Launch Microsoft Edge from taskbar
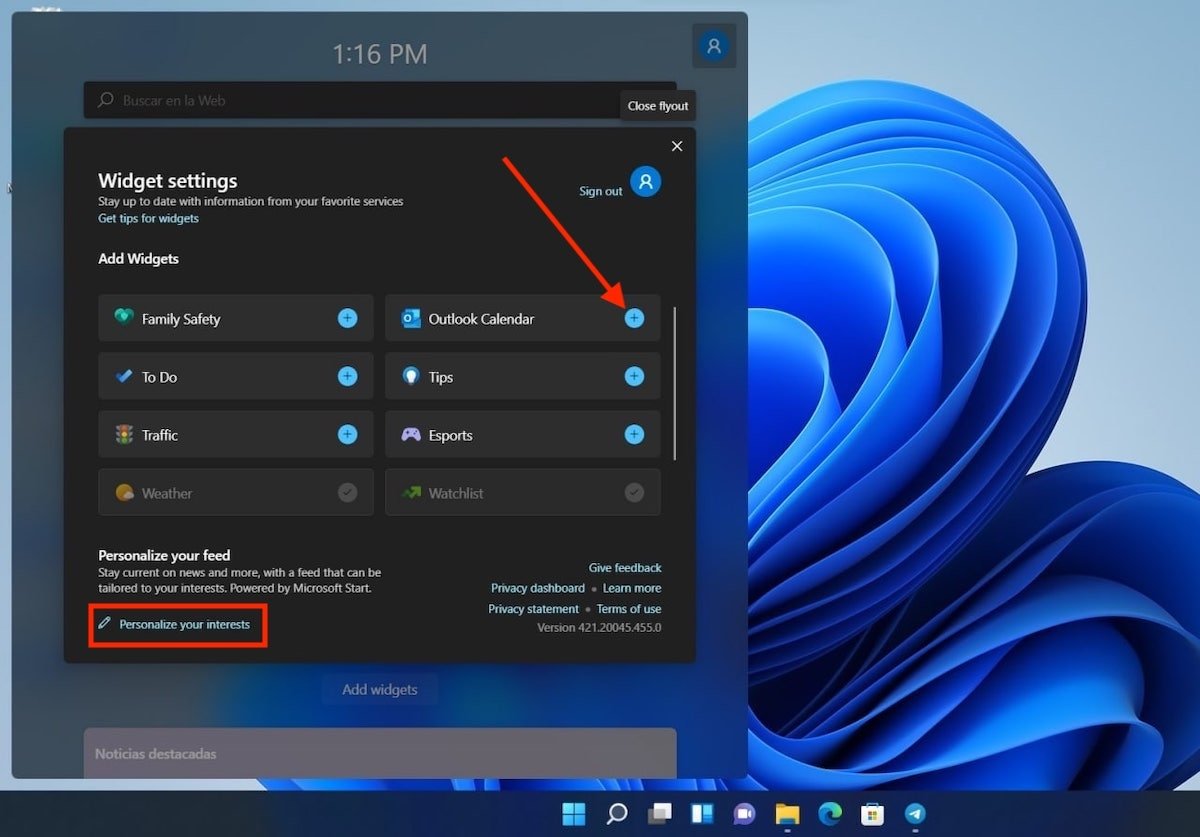Viewport: 1200px width, 837px height. pos(830,814)
